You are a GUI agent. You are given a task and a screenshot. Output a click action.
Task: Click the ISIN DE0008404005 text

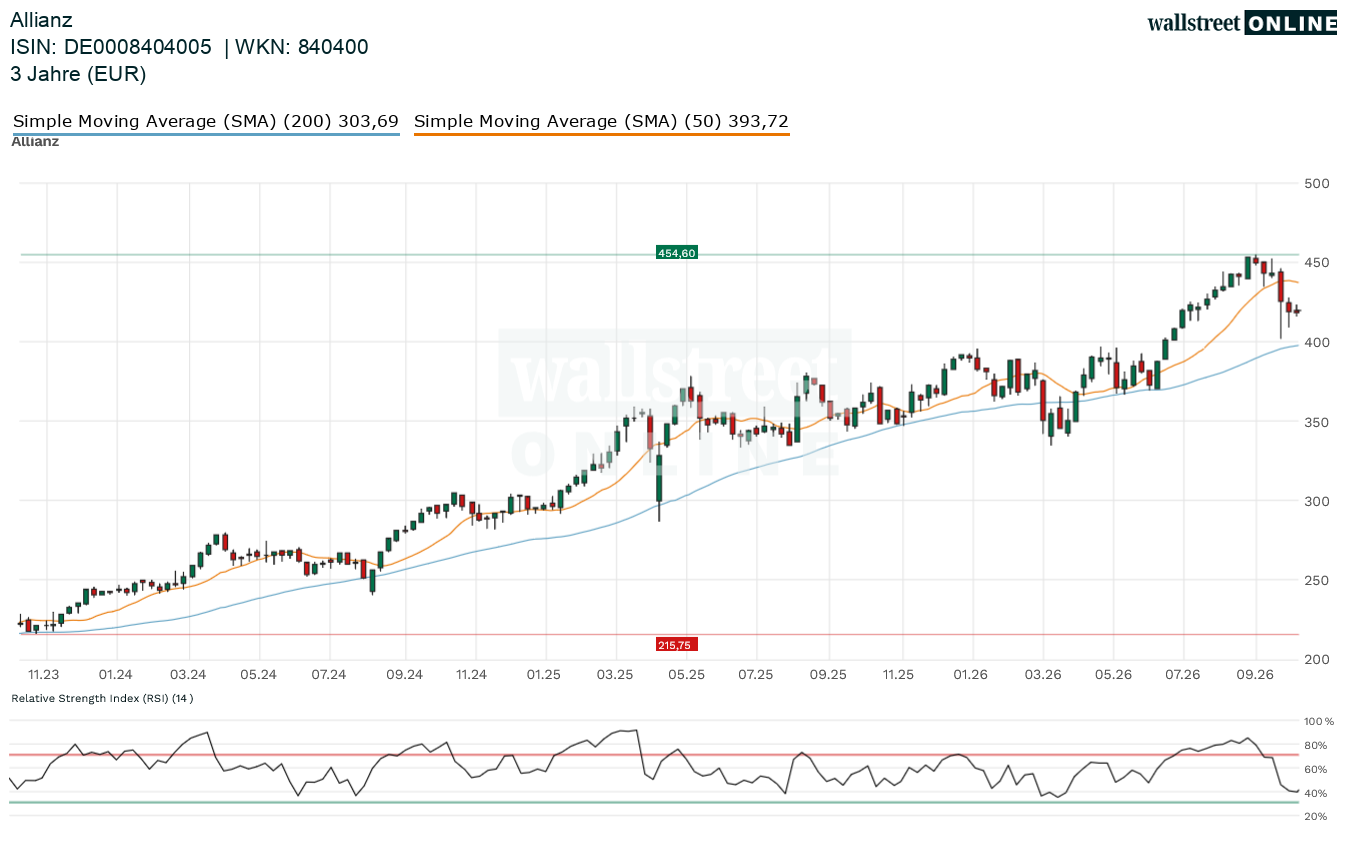click(111, 47)
